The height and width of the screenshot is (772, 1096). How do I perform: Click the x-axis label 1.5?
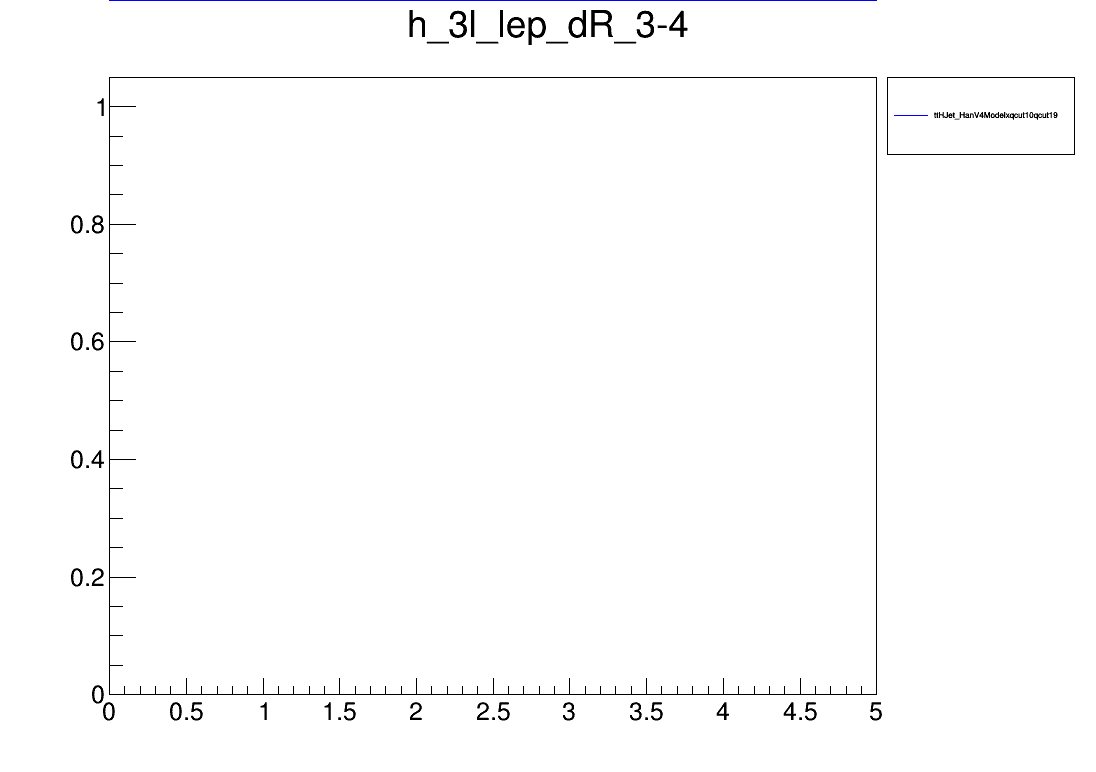[x=340, y=712]
